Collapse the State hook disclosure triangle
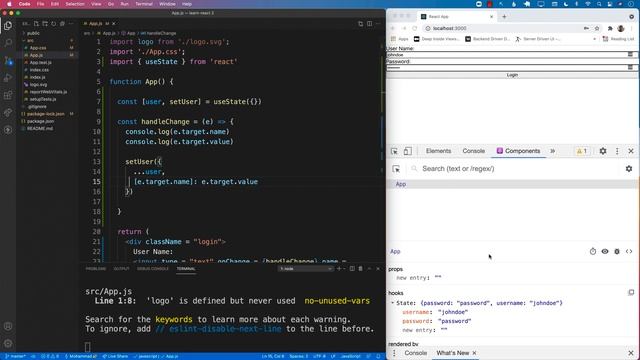This screenshot has height=360, width=640. coord(393,303)
